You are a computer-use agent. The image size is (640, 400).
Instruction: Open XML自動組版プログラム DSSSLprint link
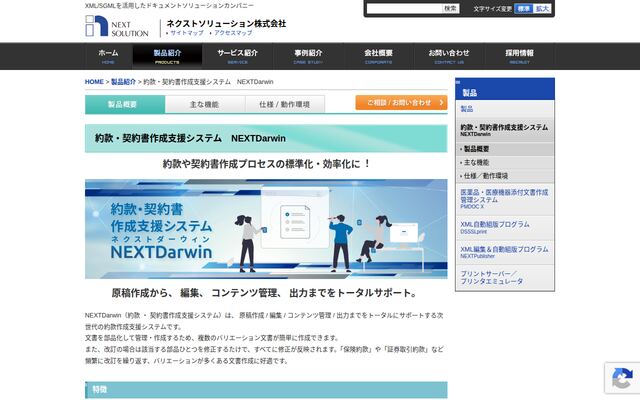504,228
